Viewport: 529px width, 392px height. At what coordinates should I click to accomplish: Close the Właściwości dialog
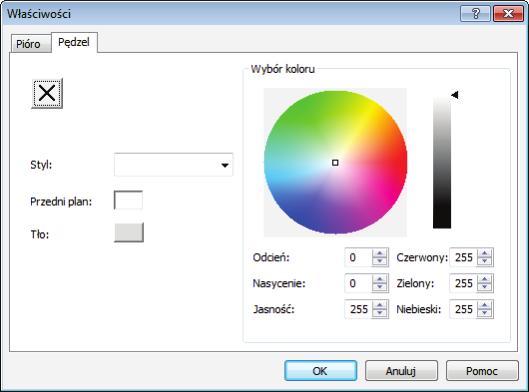point(508,13)
